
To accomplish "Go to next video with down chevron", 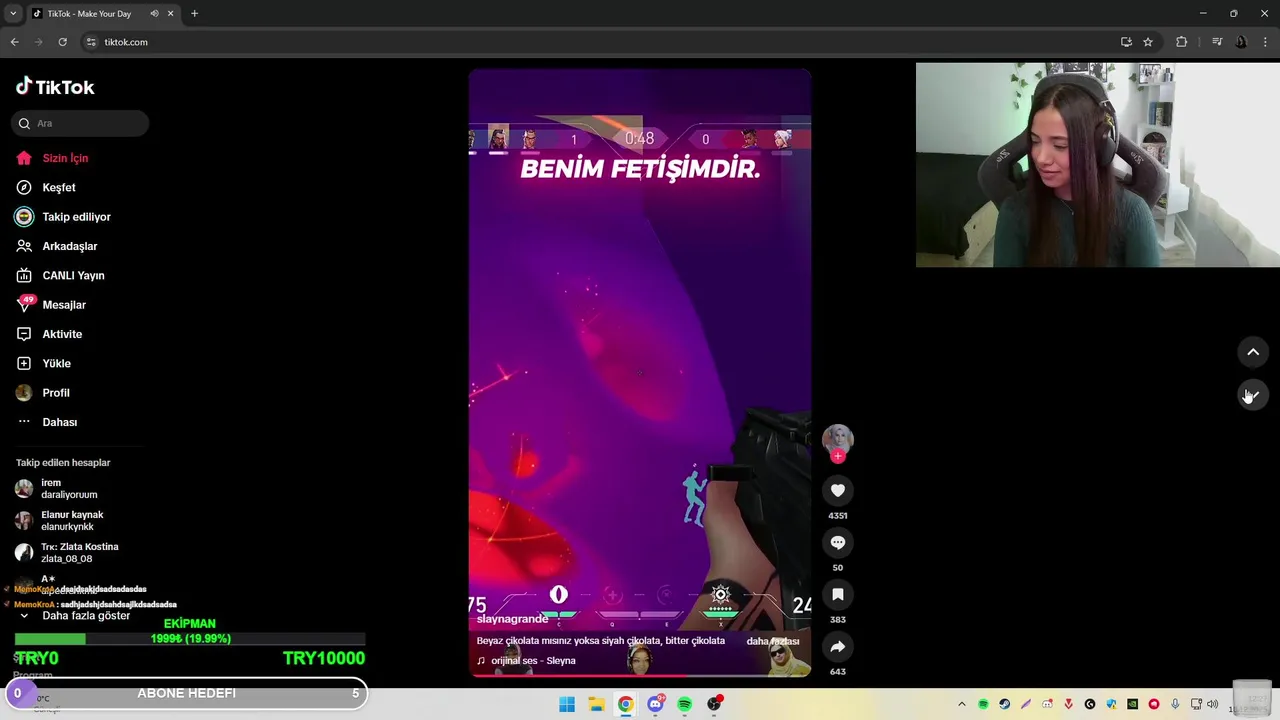I will coord(1253,396).
